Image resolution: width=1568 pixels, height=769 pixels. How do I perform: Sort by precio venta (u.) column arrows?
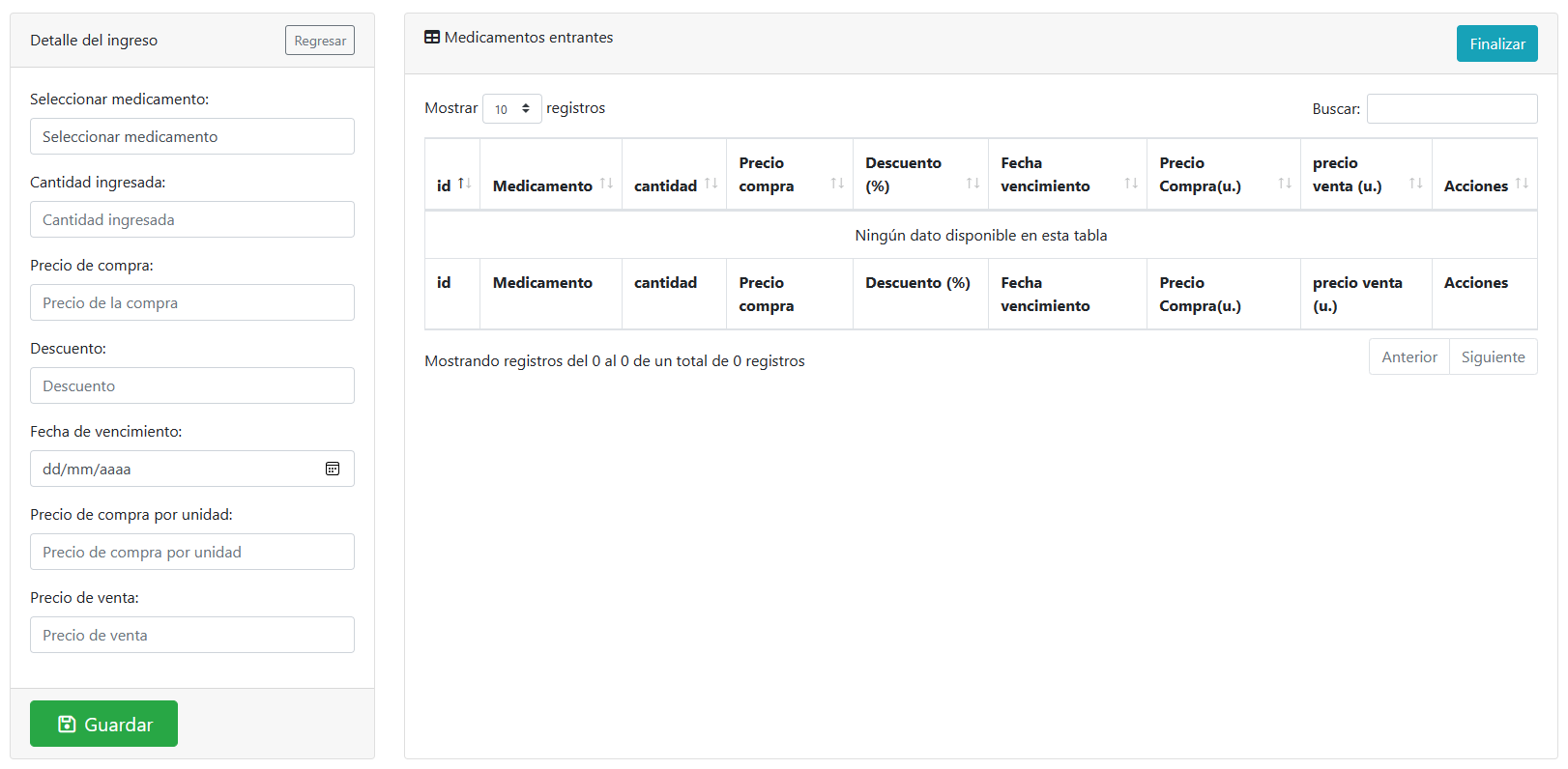click(1415, 184)
